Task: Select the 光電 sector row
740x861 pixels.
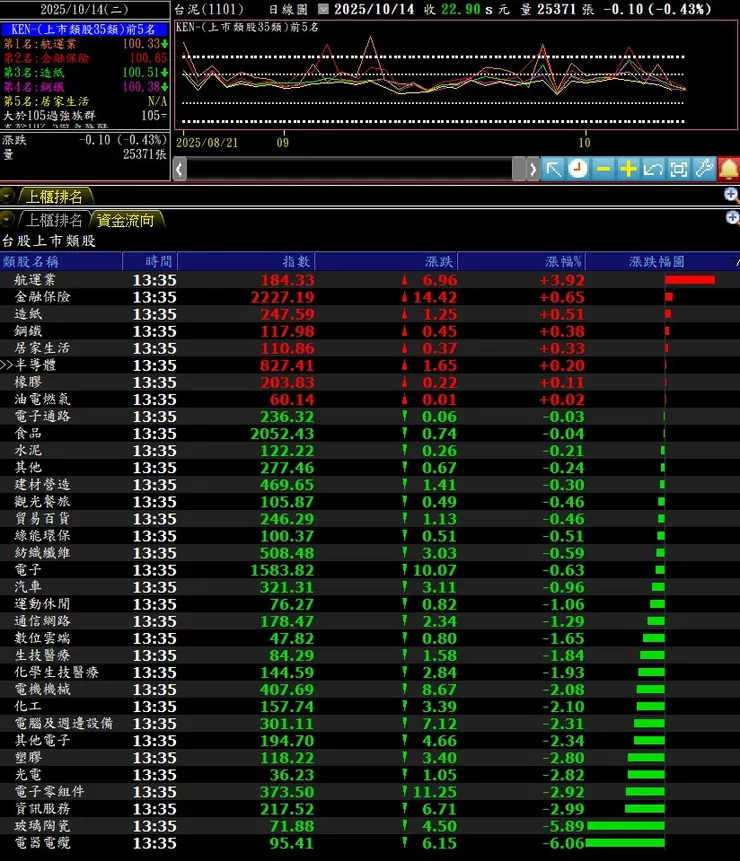Action: coord(370,775)
